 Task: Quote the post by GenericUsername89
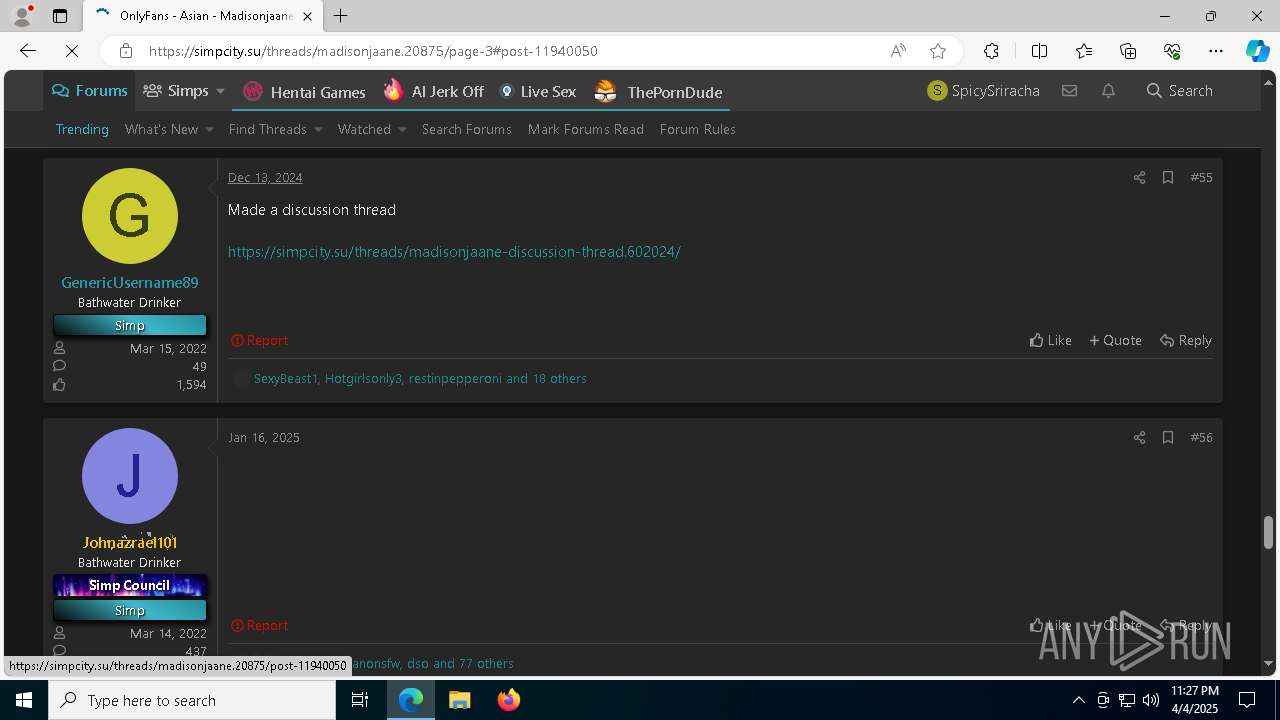pos(1115,340)
